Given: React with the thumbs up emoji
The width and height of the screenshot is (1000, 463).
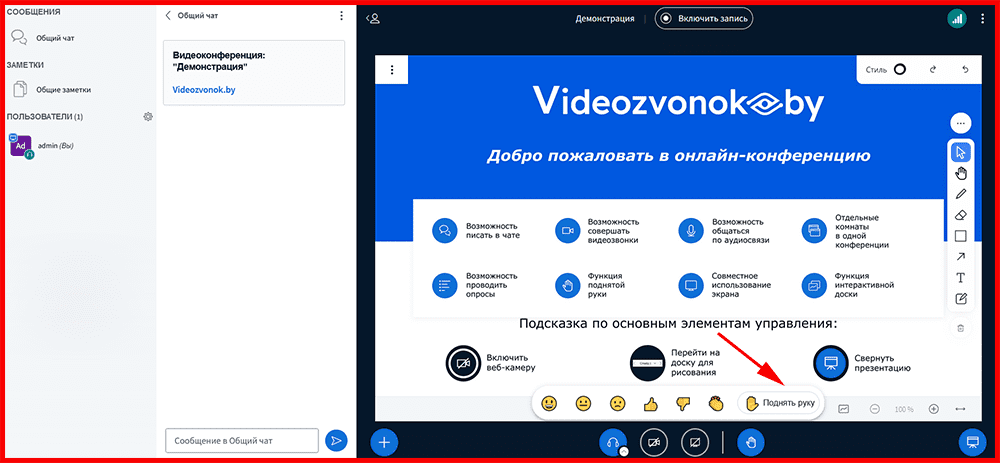Looking at the screenshot, I should [x=650, y=403].
